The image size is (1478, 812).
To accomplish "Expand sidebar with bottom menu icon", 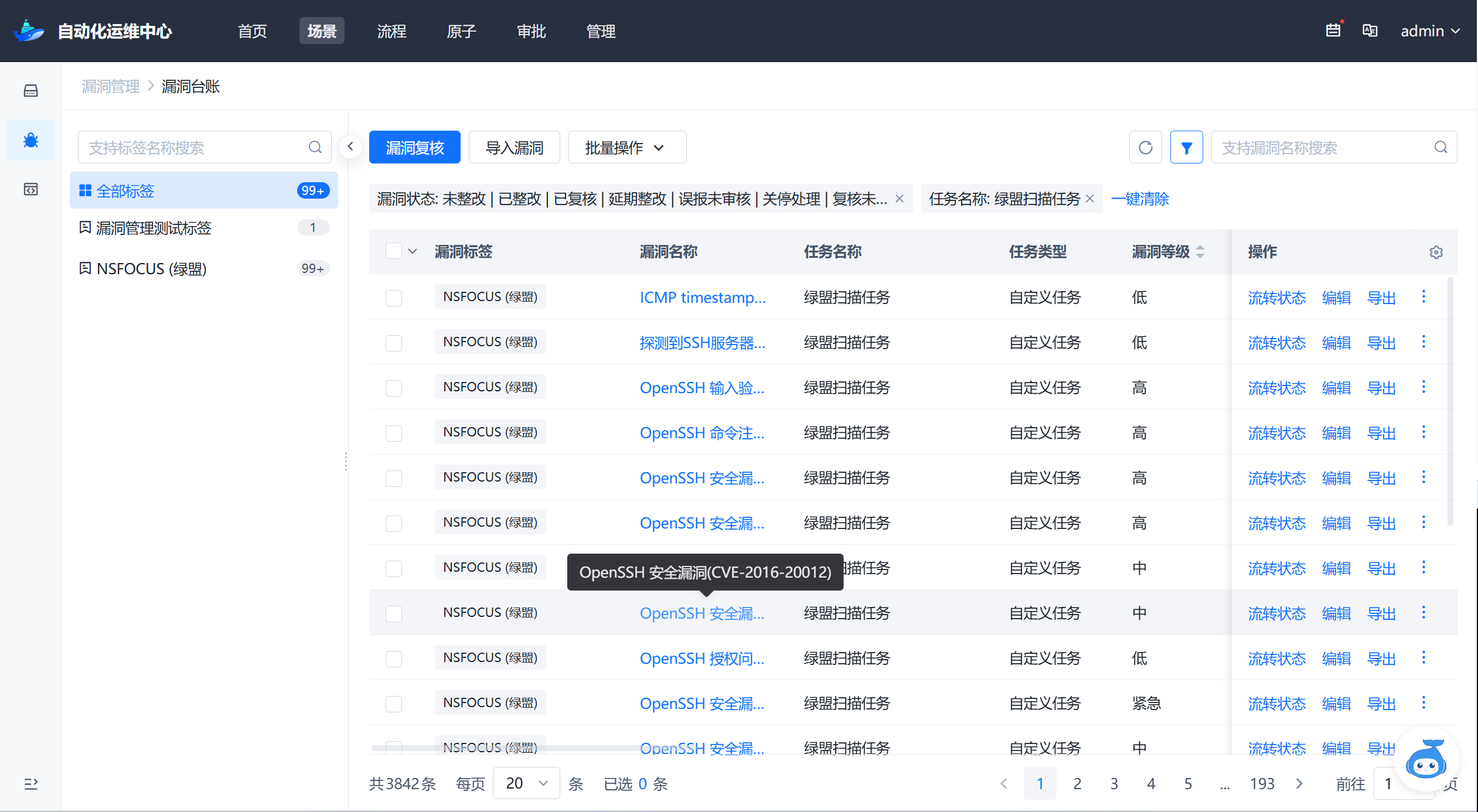I will pyautogui.click(x=30, y=784).
